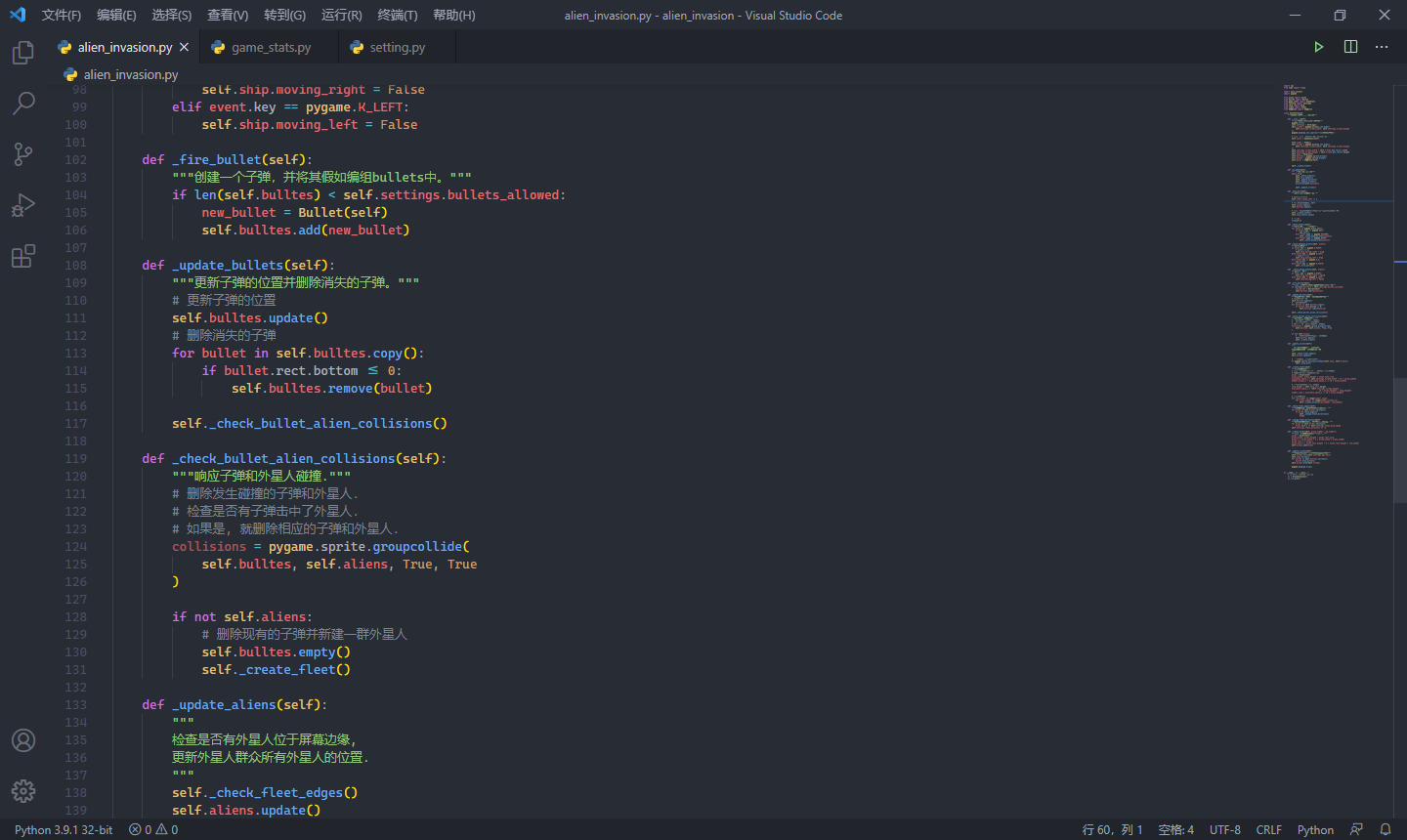This screenshot has height=840, width=1407.
Task: Click 'self.ship.moving_left = False' line
Action: point(310,124)
